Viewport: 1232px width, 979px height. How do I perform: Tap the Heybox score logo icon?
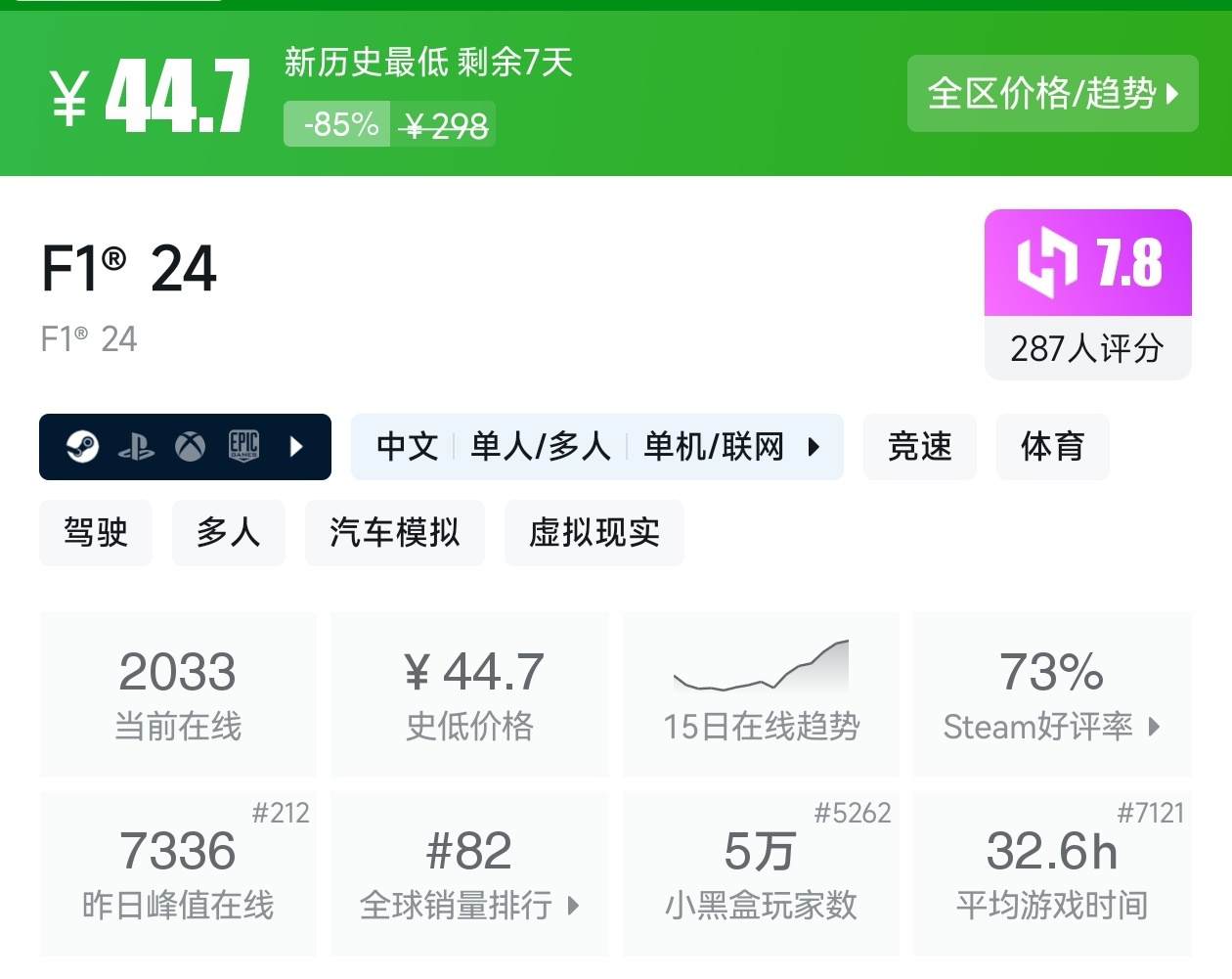tap(1047, 262)
